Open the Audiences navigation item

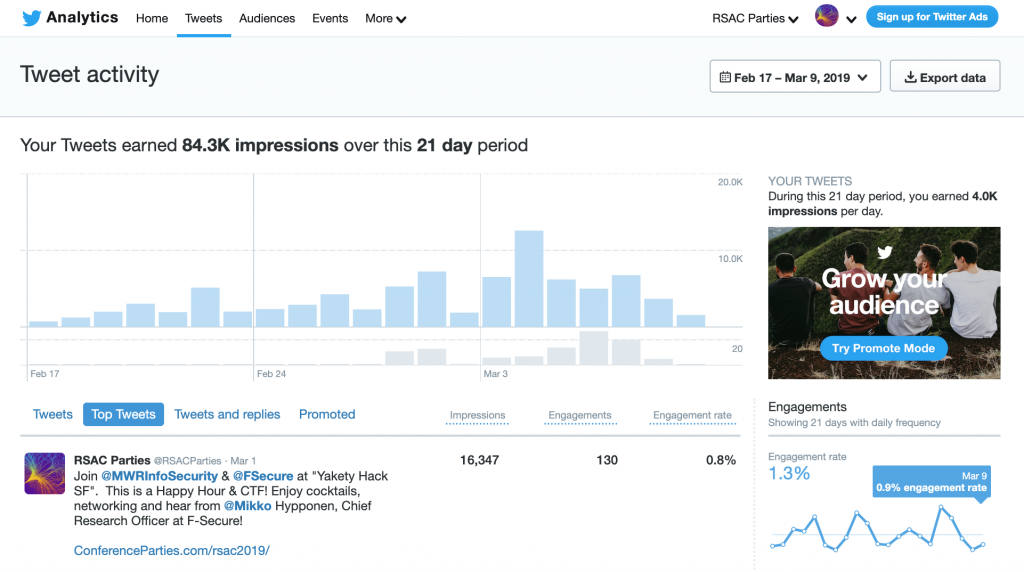pos(267,18)
